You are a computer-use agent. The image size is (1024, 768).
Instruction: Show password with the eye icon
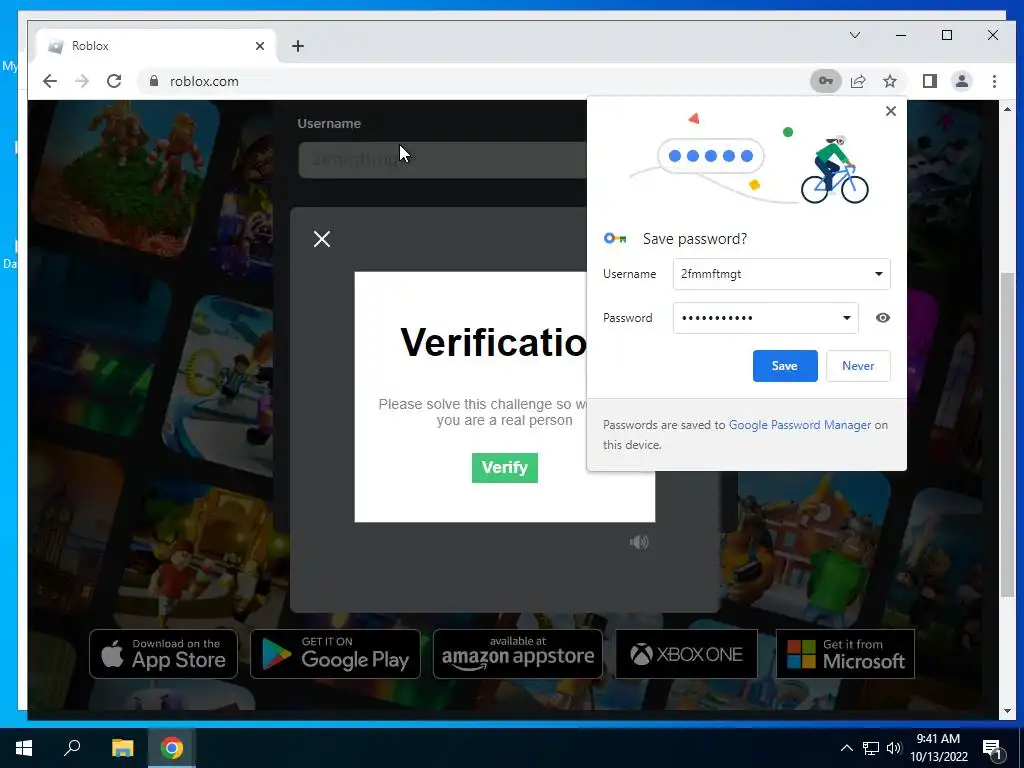pyautogui.click(x=883, y=318)
